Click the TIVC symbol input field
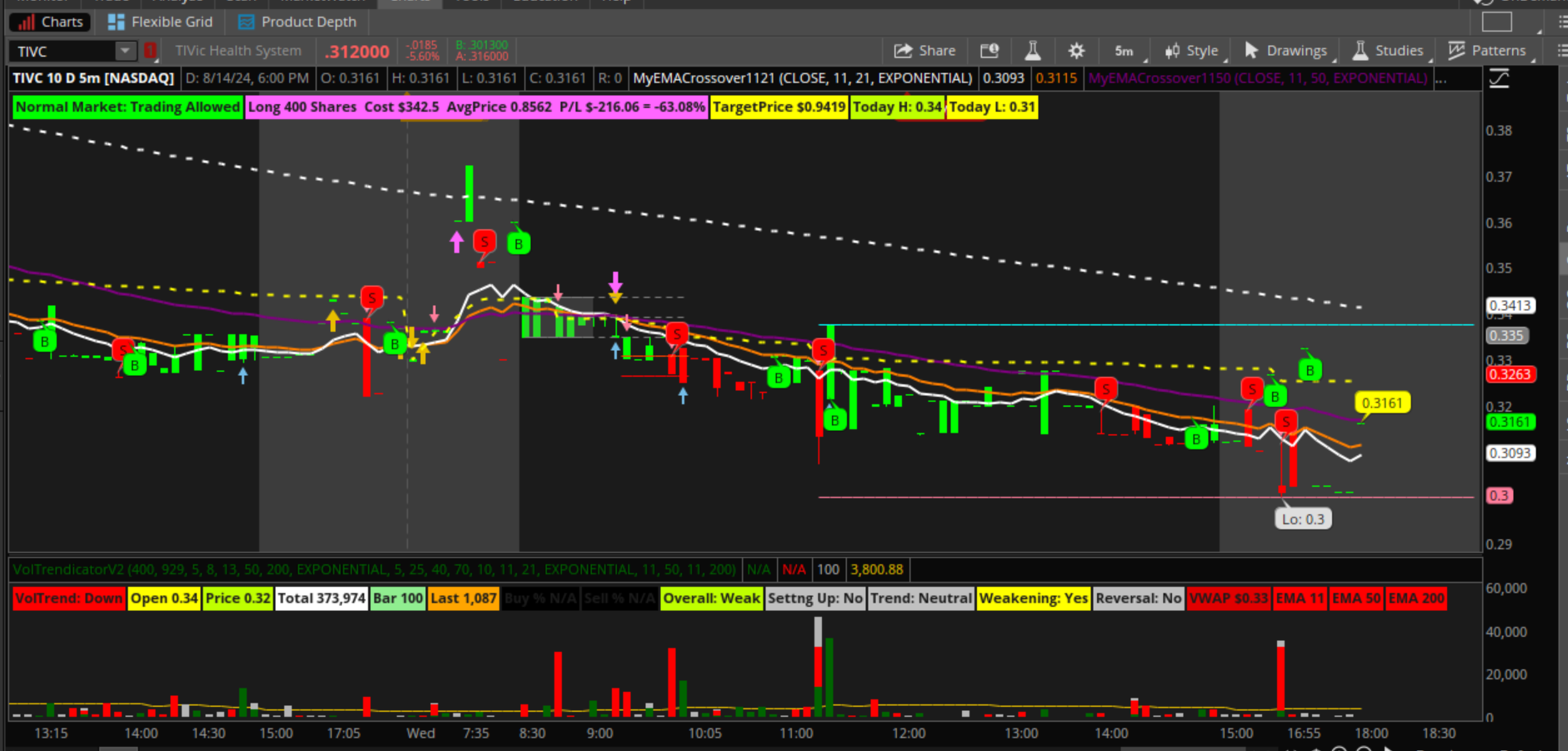 click(x=63, y=51)
